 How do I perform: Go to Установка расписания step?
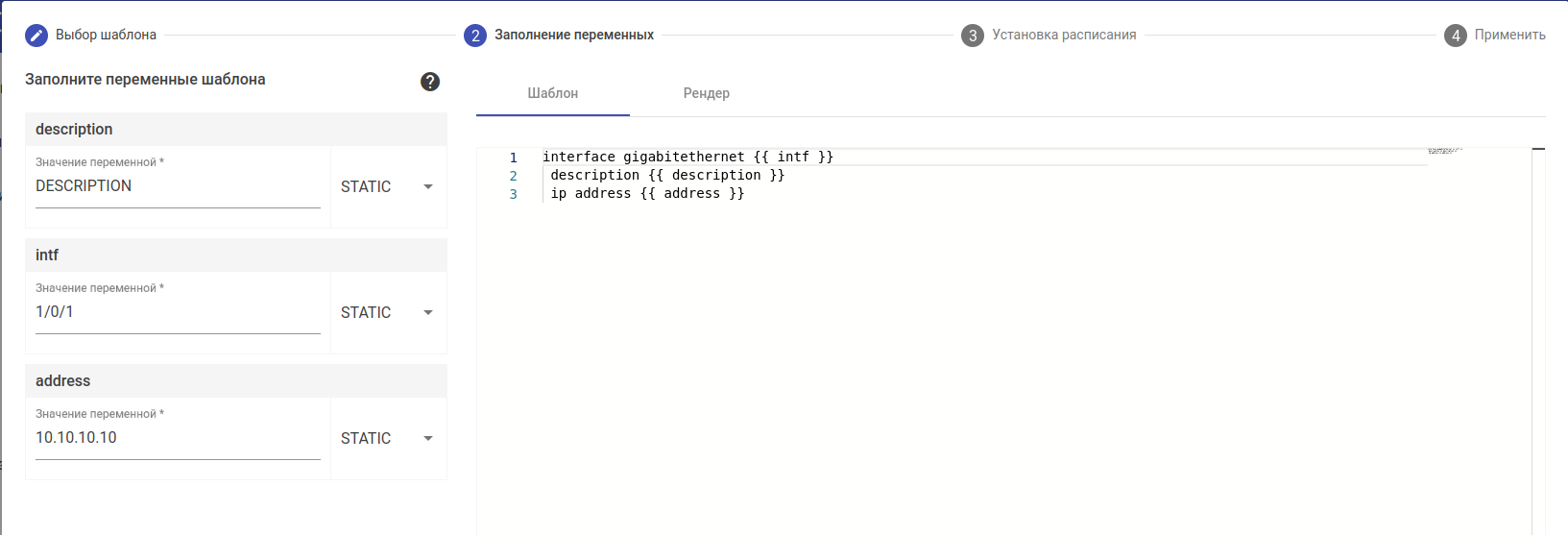pyautogui.click(x=1064, y=35)
